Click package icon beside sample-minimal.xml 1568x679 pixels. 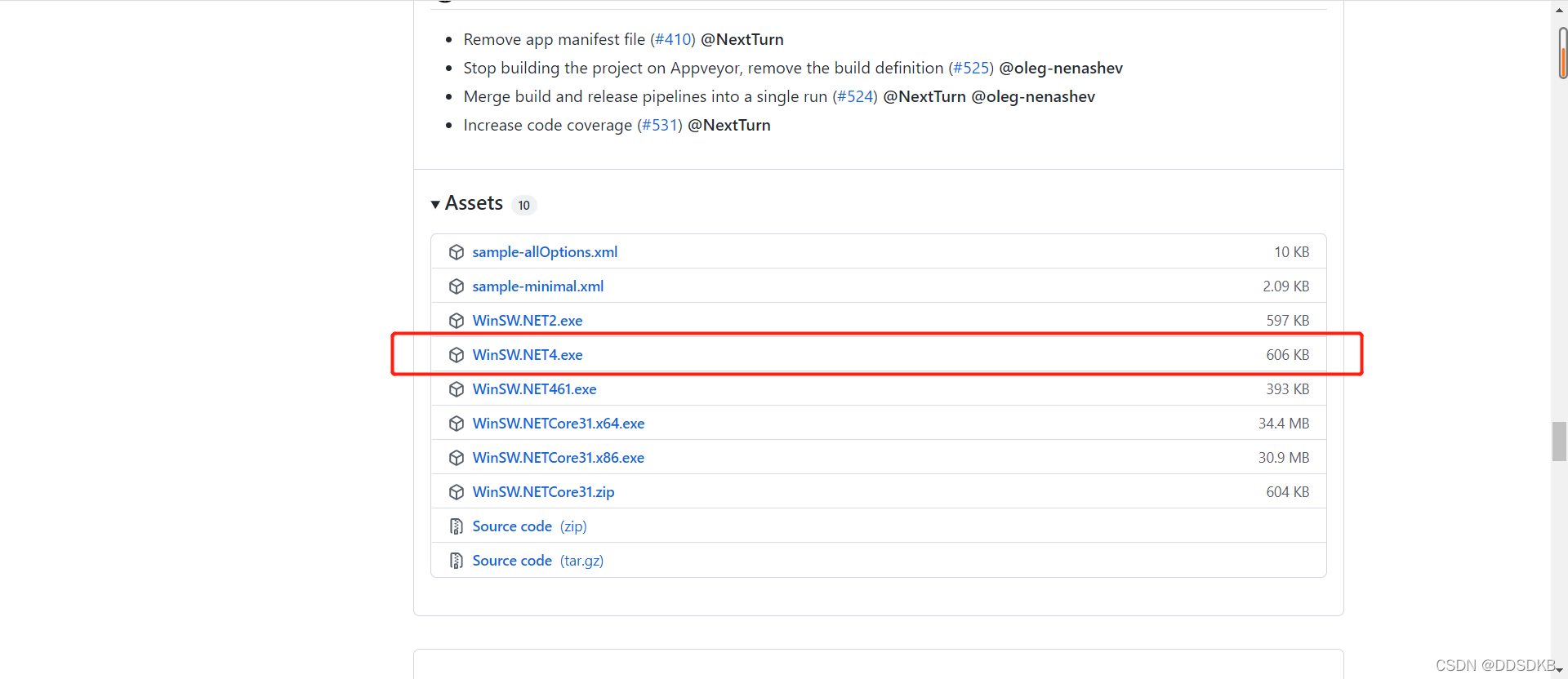click(457, 286)
